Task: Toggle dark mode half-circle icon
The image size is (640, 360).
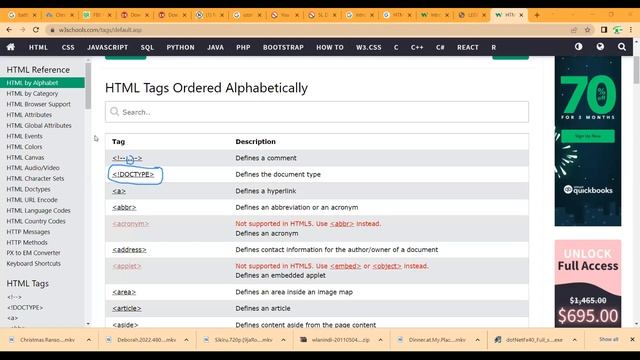Action: click(578, 47)
